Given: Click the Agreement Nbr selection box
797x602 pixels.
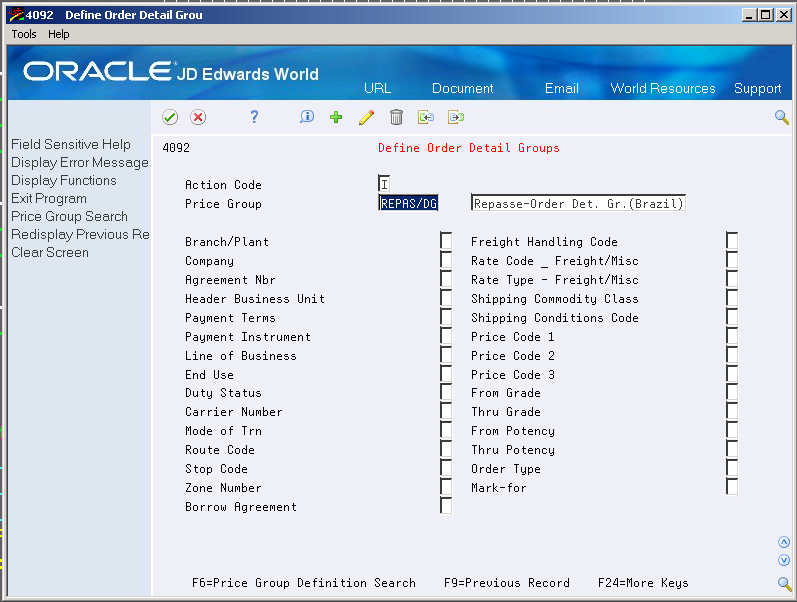Looking at the screenshot, I should (x=446, y=279).
